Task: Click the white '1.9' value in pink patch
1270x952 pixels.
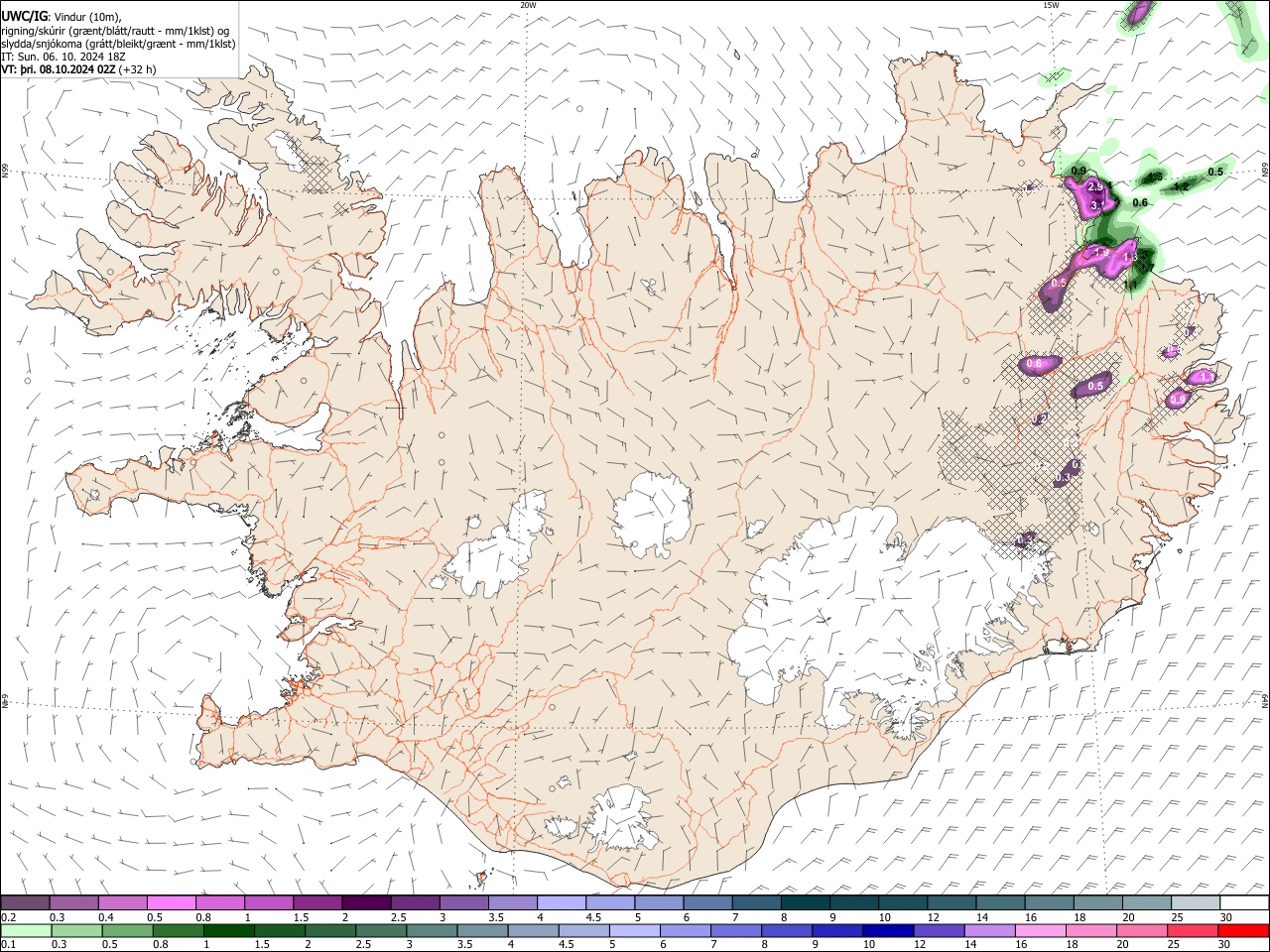Action: coord(1101,253)
